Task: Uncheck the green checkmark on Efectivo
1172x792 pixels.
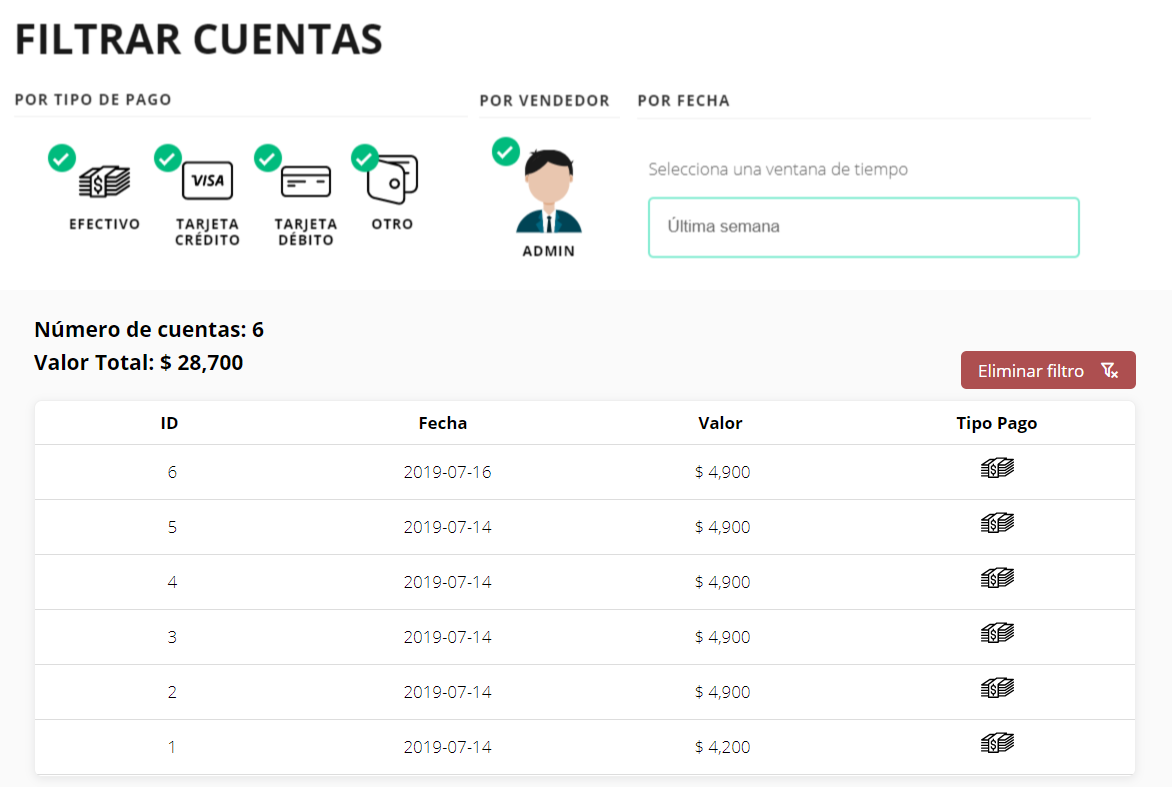Action: (x=62, y=158)
